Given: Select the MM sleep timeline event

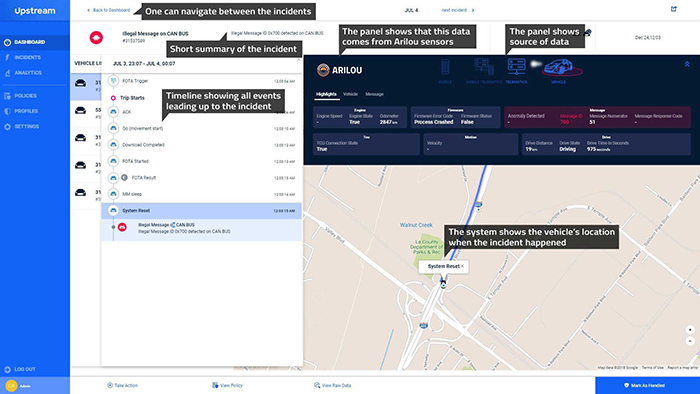Looking at the screenshot, I should tap(202, 194).
